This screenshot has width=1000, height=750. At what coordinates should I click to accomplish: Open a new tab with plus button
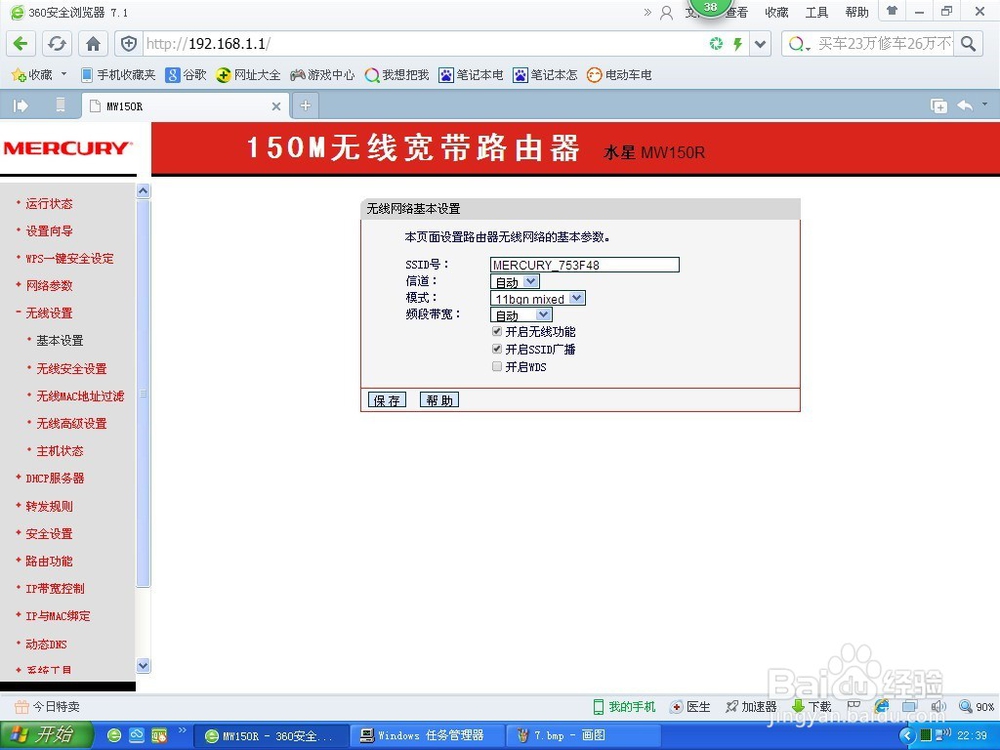tap(305, 106)
